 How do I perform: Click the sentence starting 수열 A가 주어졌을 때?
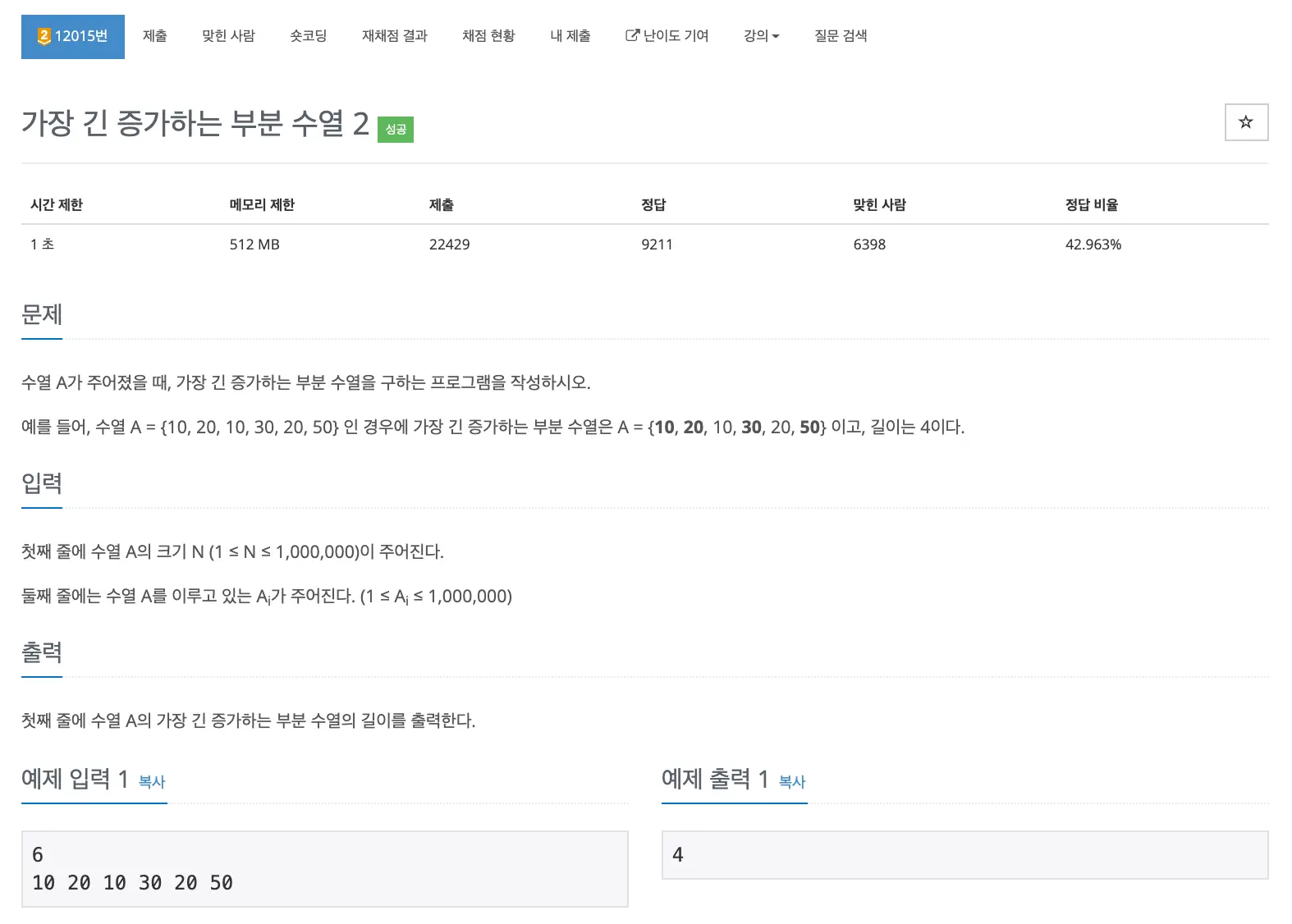pyautogui.click(x=306, y=382)
